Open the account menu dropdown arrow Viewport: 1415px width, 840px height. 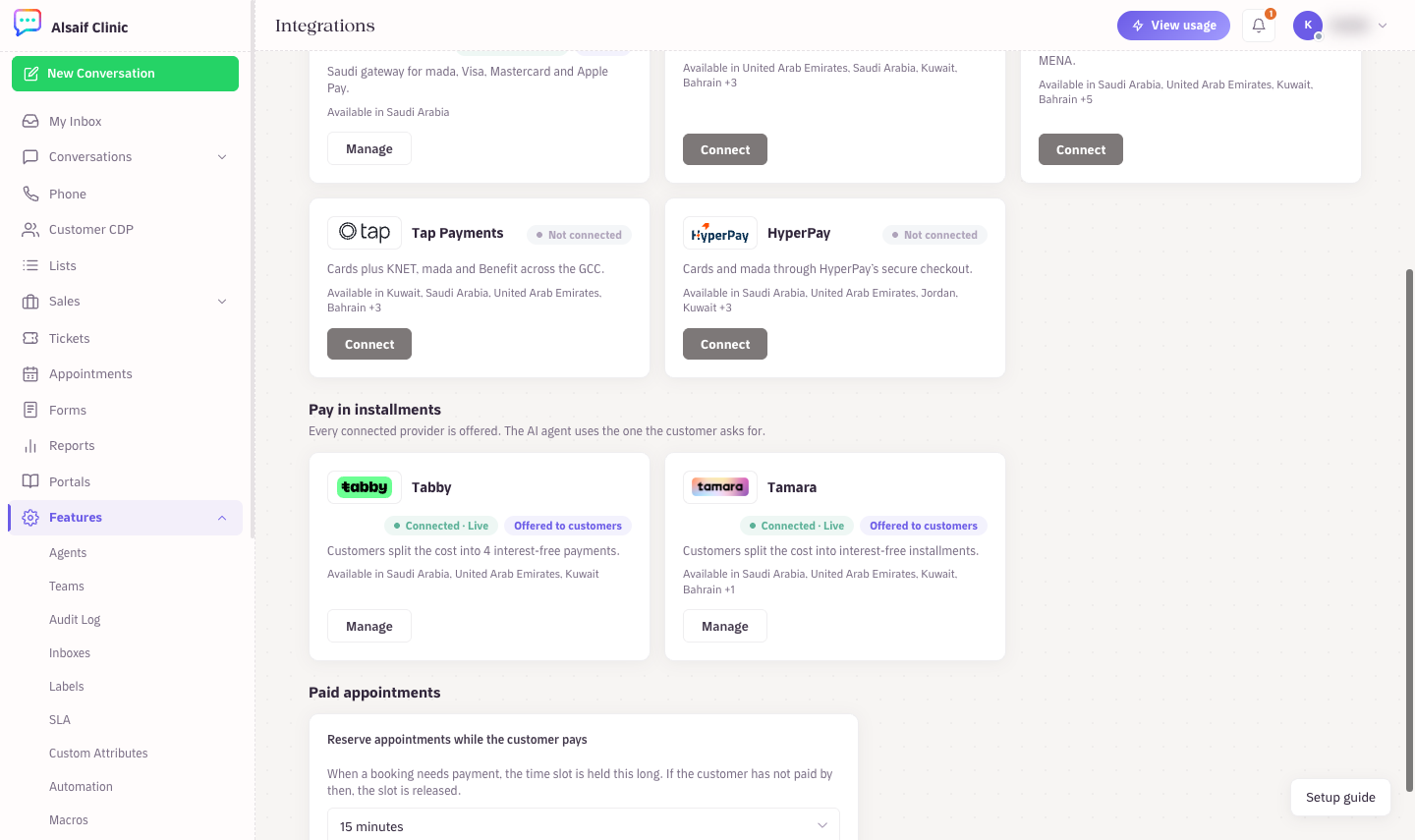tap(1383, 26)
